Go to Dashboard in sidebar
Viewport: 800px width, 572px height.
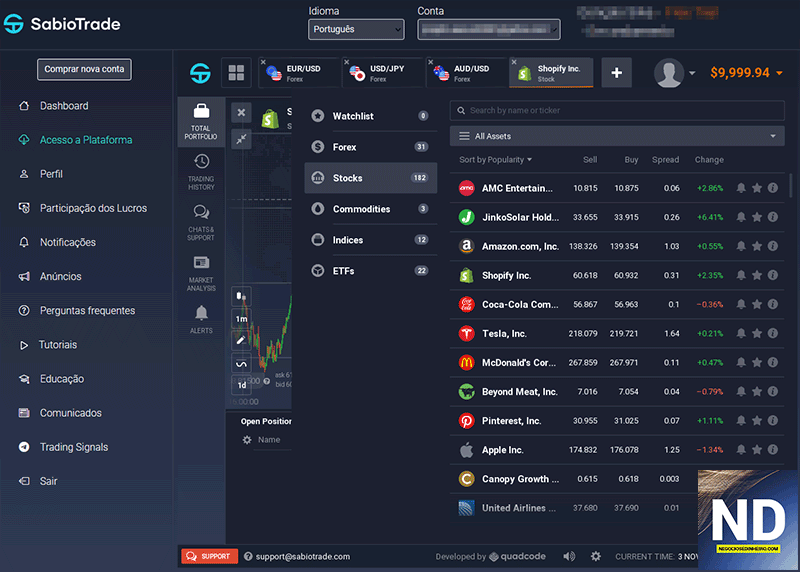[64, 106]
